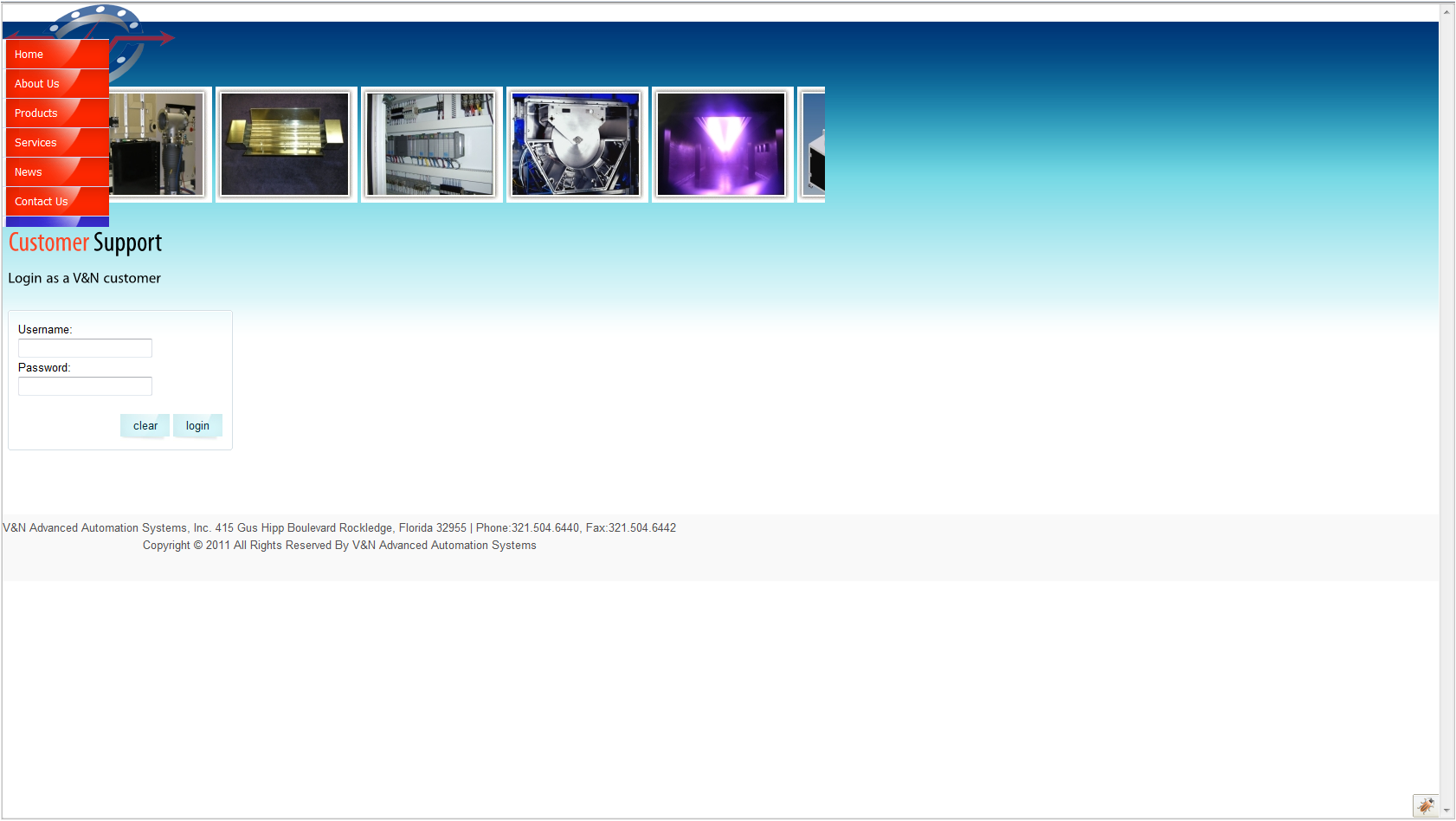Viewport: 1456px width, 821px height.
Task: Select Services in the navigation menu
Action: point(57,143)
